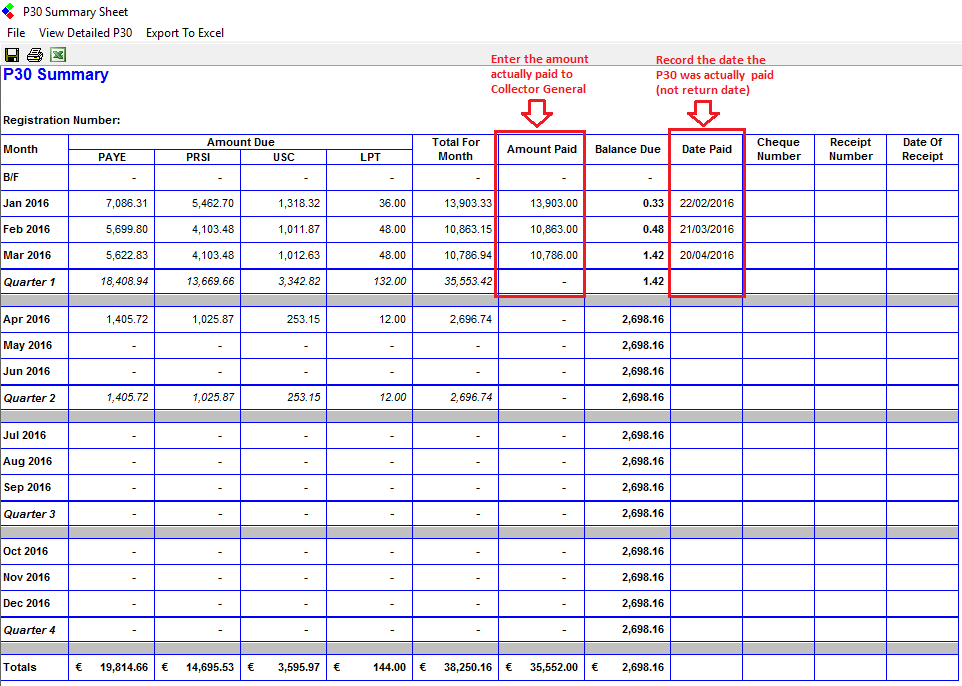
Task: Click the Feb 2016 Date Of Receipt cell
Action: tap(922, 229)
